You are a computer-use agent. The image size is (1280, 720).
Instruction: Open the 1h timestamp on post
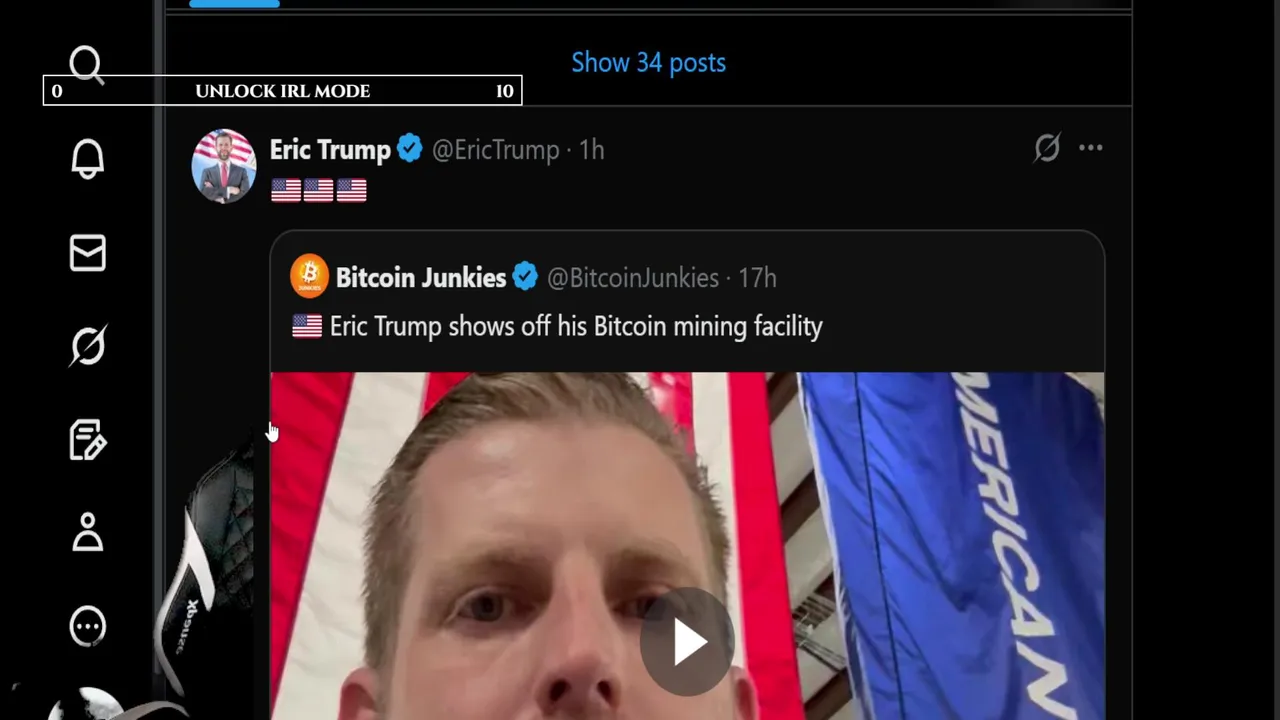(592, 150)
